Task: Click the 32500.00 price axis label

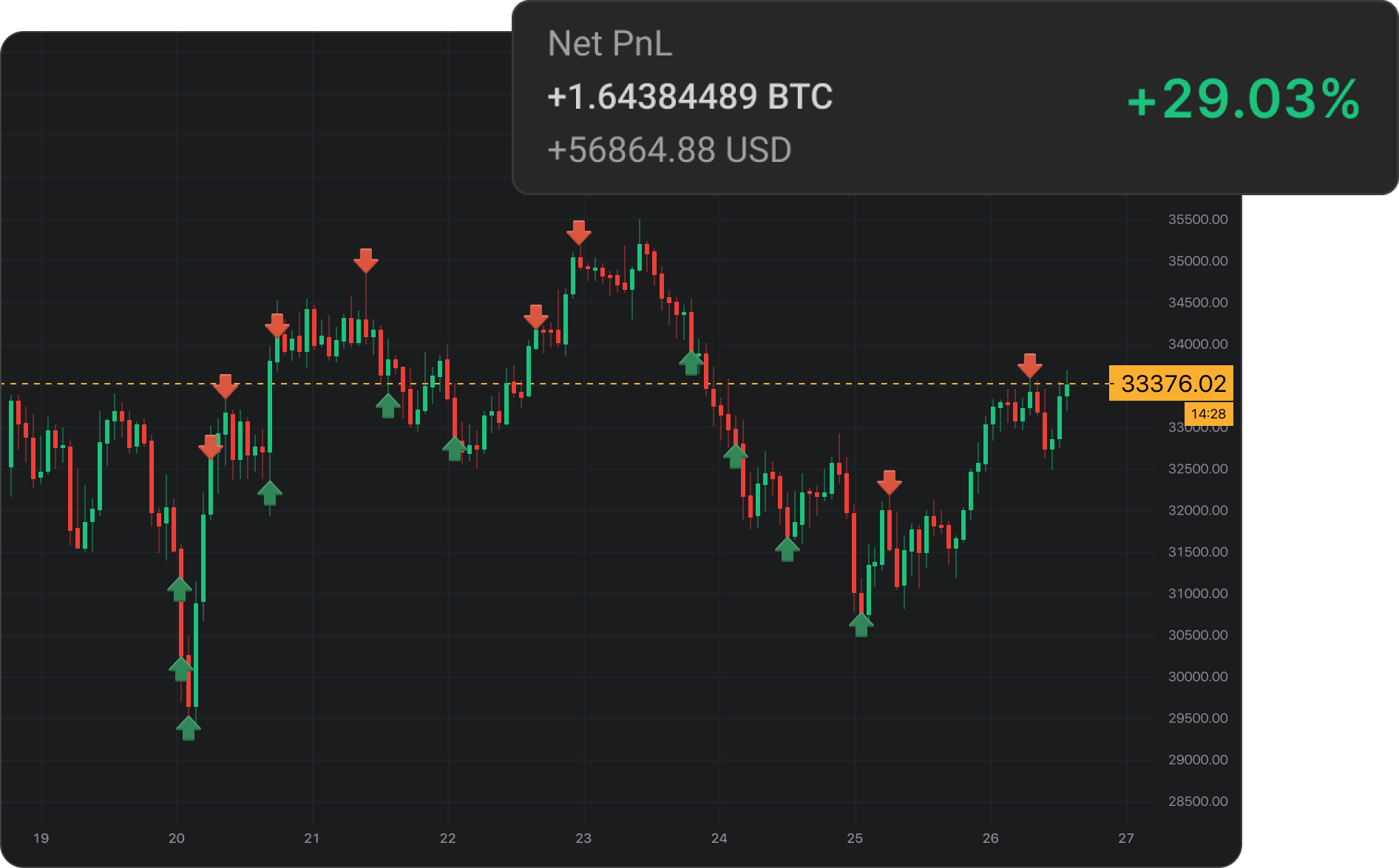Action: click(x=1198, y=469)
